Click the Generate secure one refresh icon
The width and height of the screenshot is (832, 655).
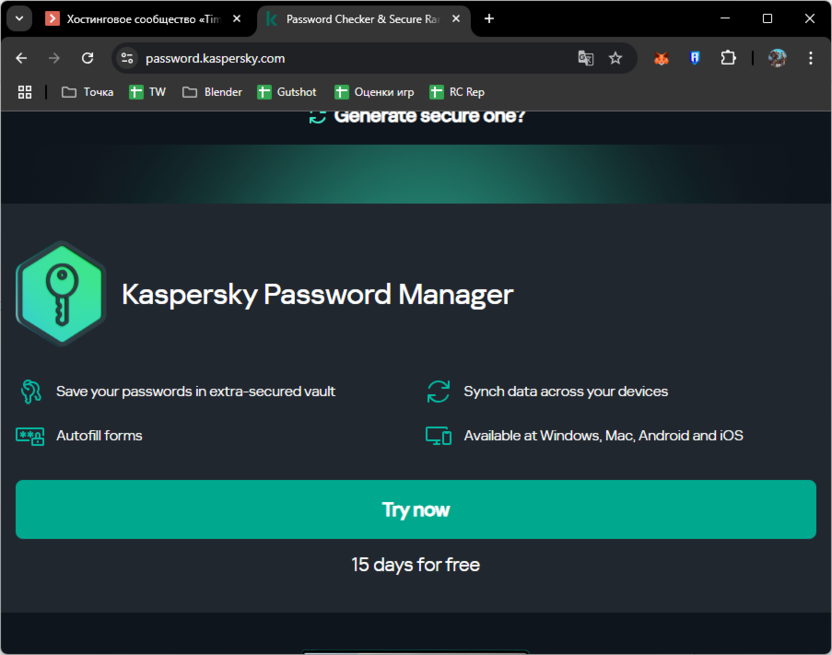click(x=318, y=116)
